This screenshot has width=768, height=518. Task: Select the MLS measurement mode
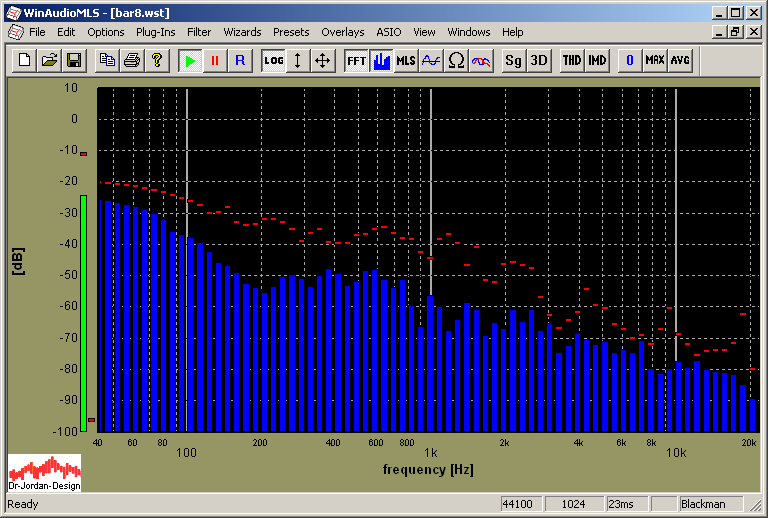(x=406, y=60)
